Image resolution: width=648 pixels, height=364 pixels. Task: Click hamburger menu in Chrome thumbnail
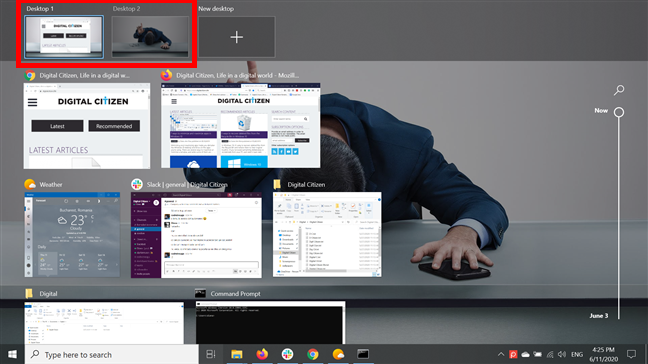[32, 102]
